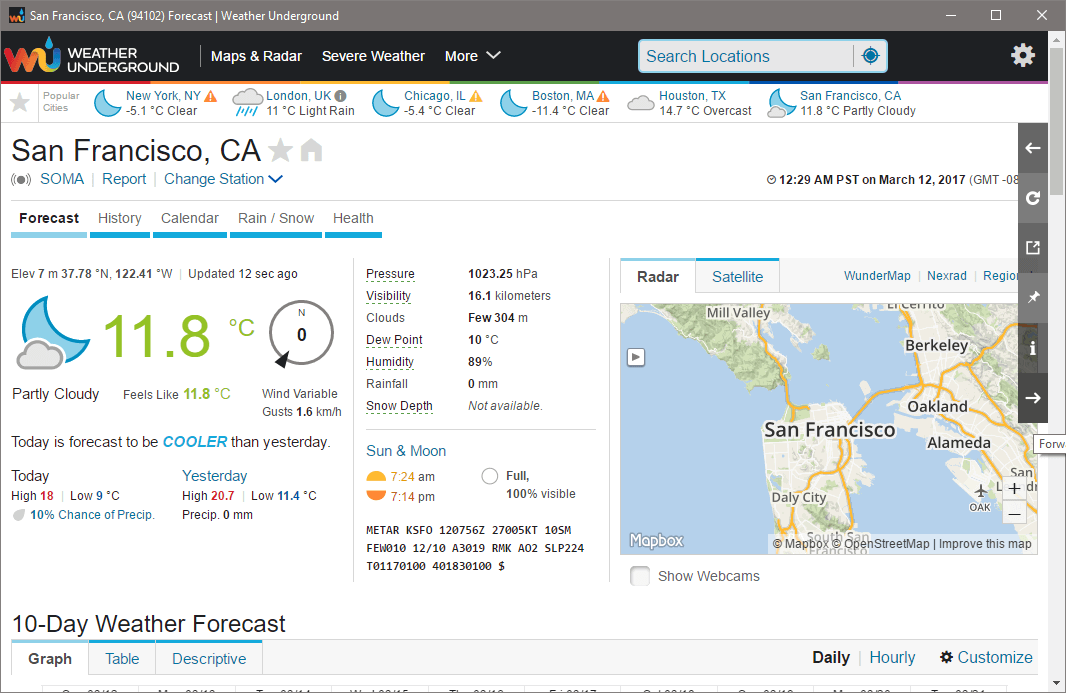Click the SOMA station link
Screen dimensions: 1066x693
pyautogui.click(x=62, y=179)
